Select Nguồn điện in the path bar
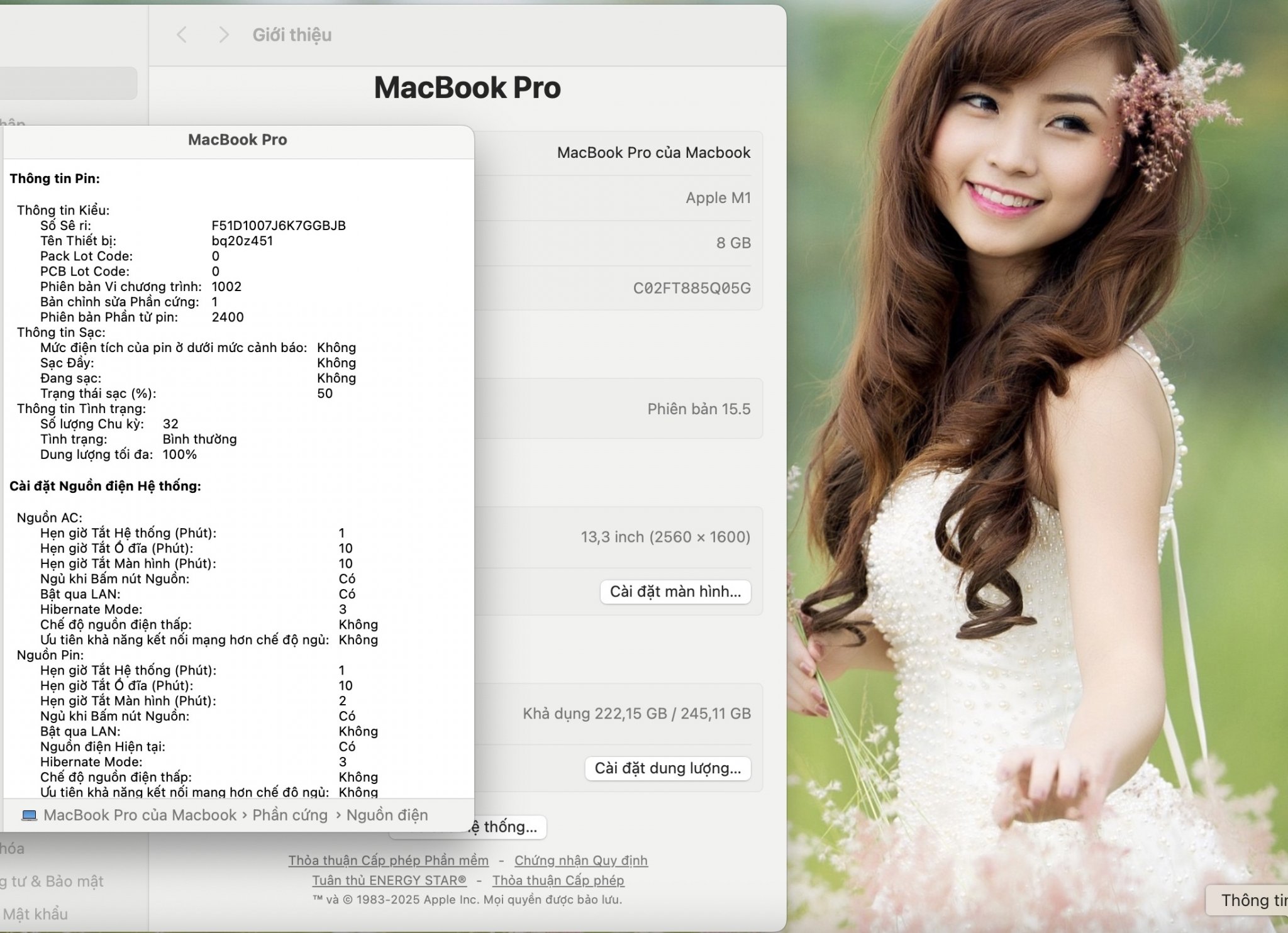This screenshot has height=933, width=1288. (x=387, y=815)
